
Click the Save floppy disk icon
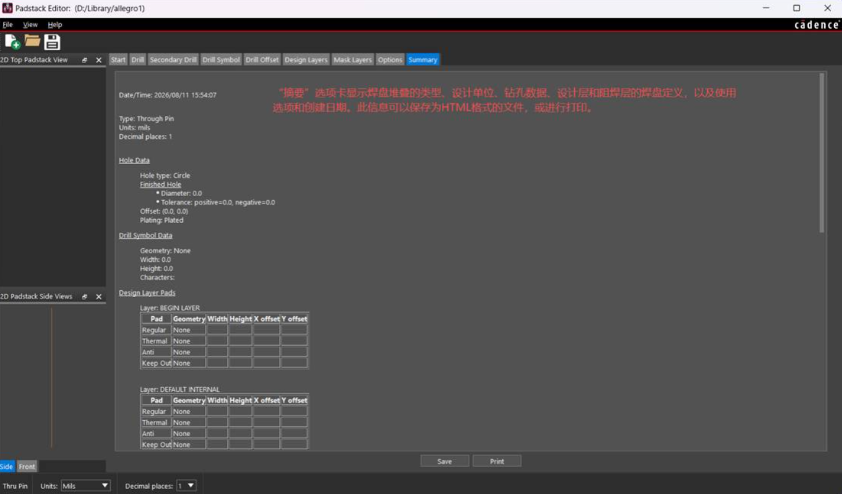click(52, 41)
